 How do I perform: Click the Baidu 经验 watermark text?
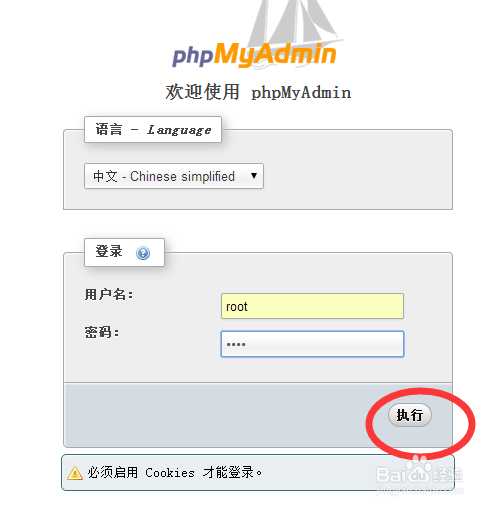[447, 475]
